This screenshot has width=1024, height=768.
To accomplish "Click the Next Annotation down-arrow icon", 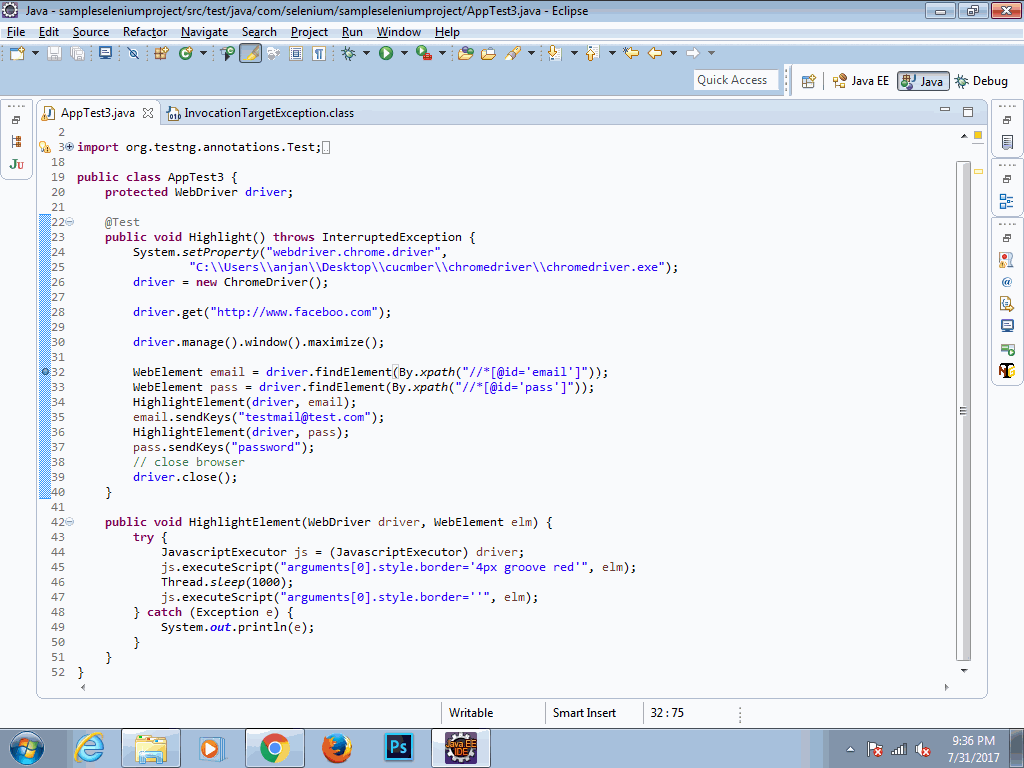I will (x=554, y=54).
